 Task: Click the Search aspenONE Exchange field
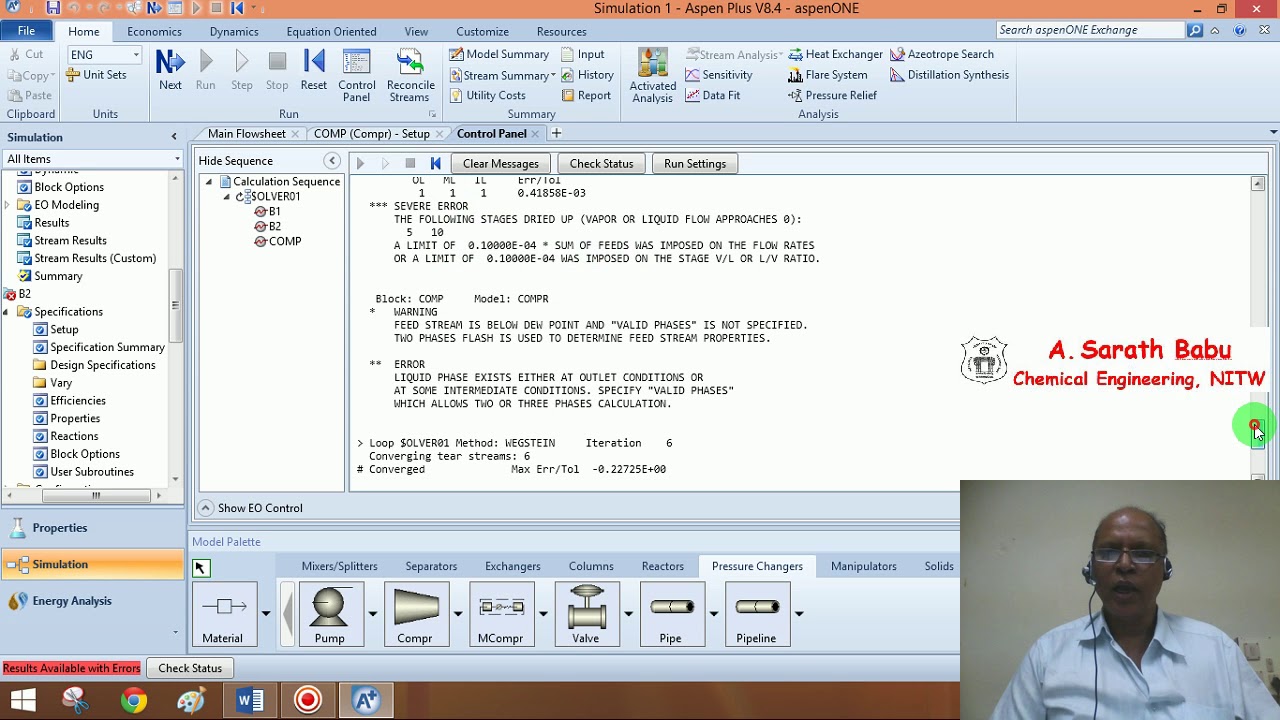[1091, 30]
